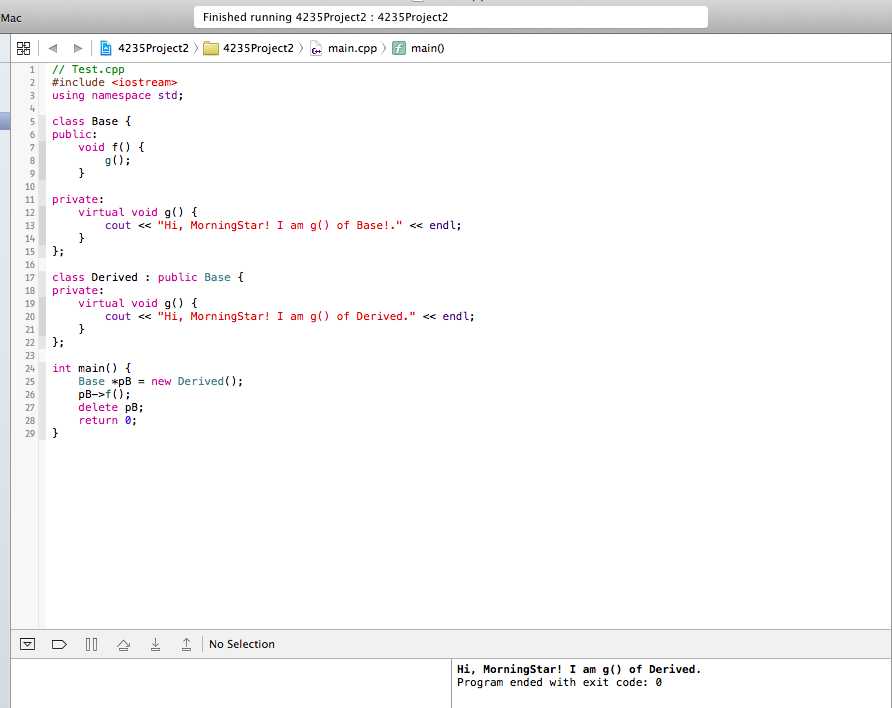Click the 'return 0;' statement
Image resolution: width=892 pixels, height=708 pixels.
(x=108, y=421)
